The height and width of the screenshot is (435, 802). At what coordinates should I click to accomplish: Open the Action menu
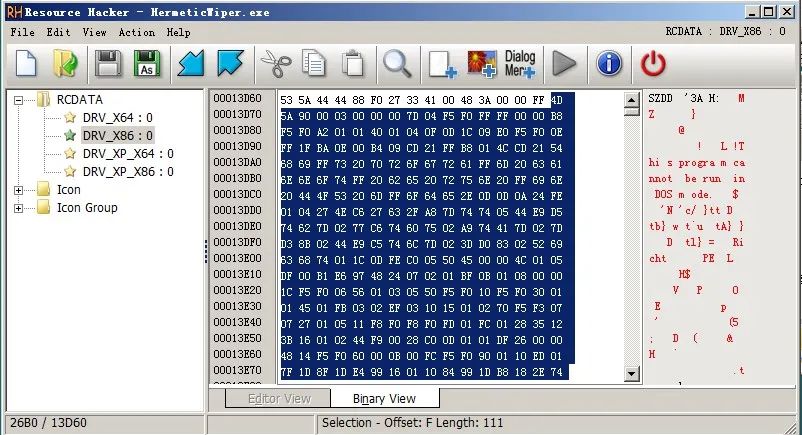point(136,32)
